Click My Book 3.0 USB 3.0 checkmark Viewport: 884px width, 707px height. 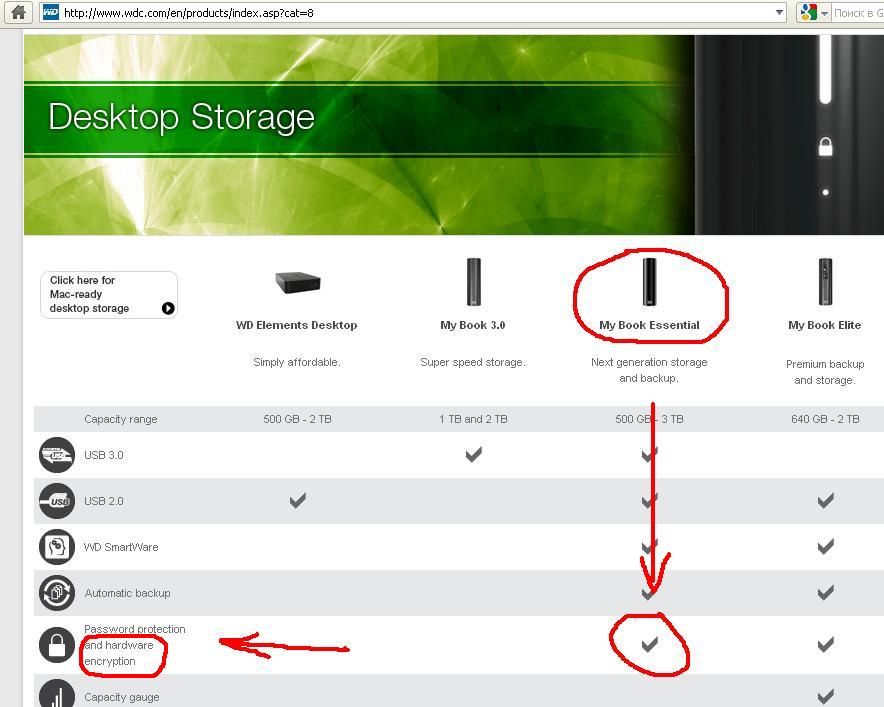click(474, 454)
